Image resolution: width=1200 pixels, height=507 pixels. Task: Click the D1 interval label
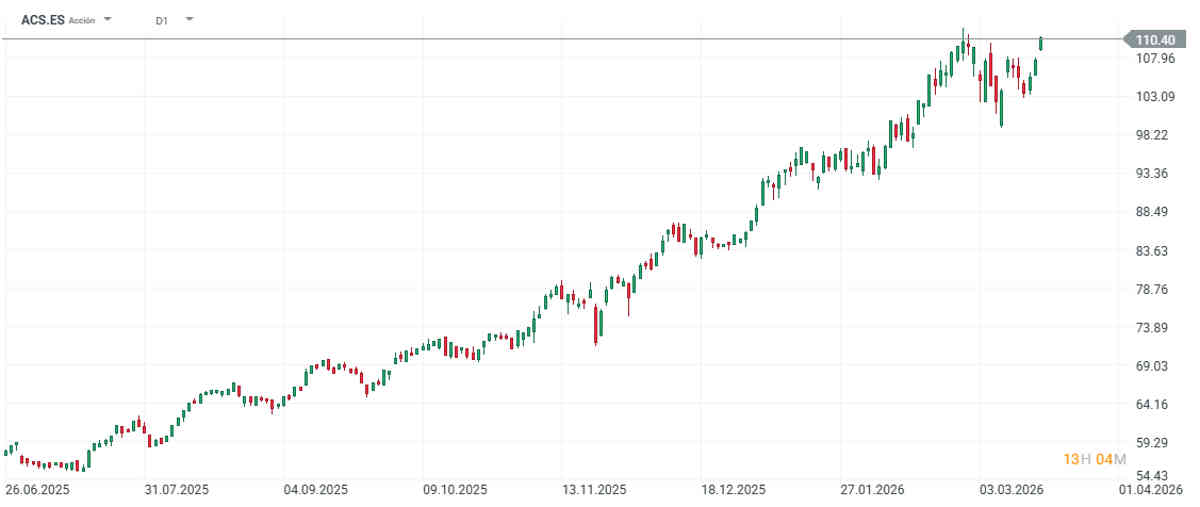(162, 20)
